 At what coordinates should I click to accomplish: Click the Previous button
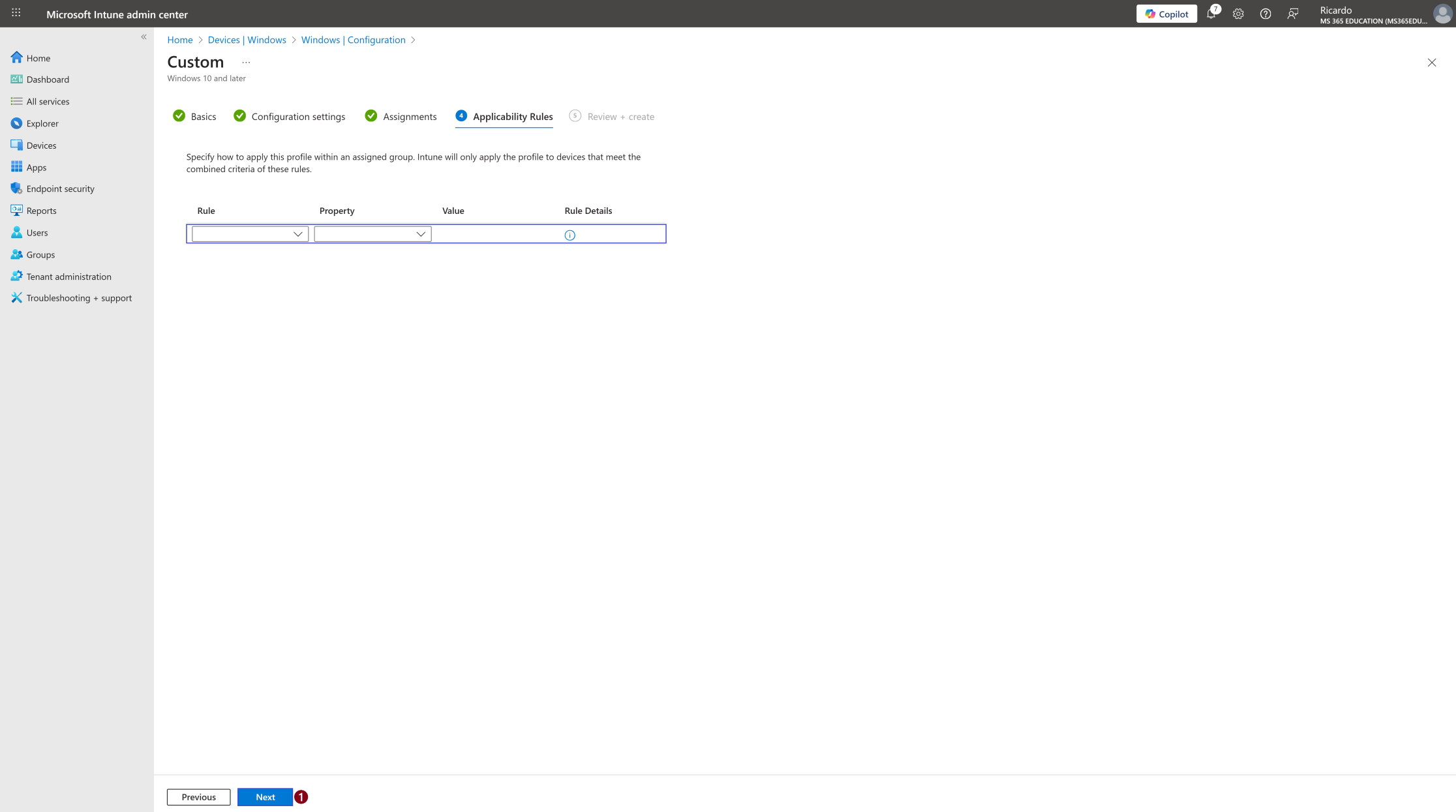[198, 797]
